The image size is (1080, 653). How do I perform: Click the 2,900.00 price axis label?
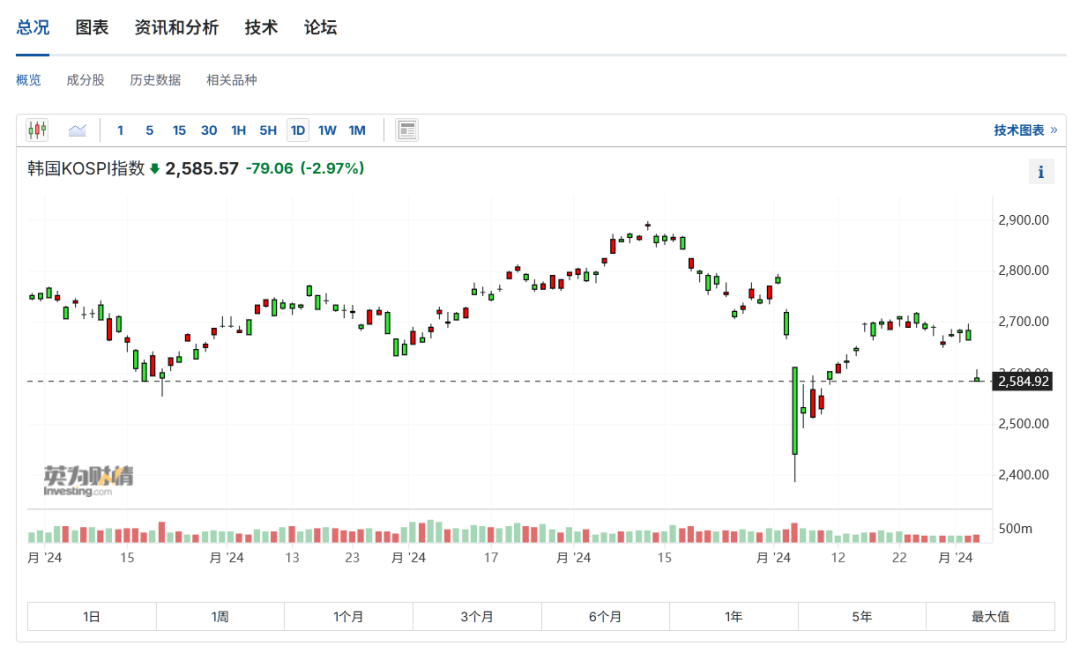coord(1024,220)
